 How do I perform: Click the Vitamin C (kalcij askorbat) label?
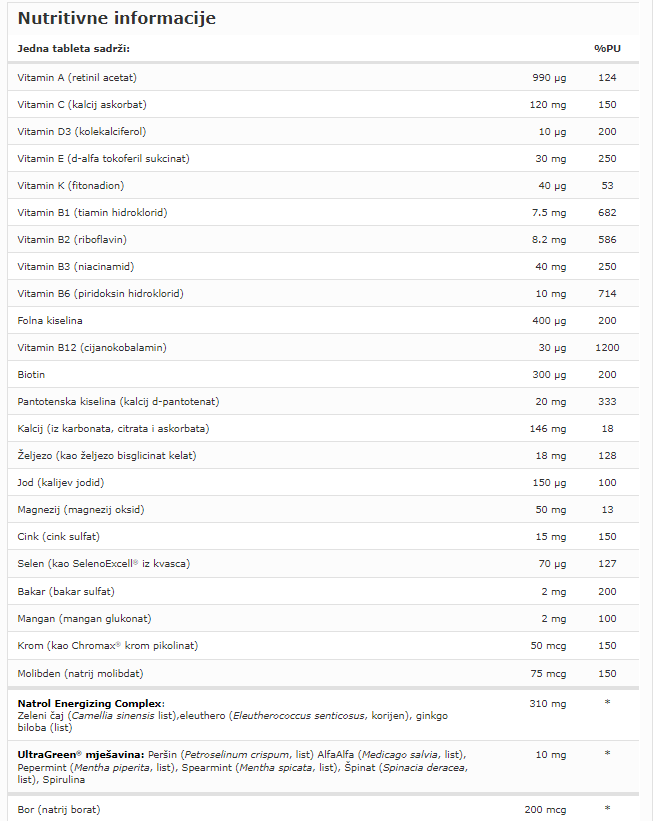(82, 105)
